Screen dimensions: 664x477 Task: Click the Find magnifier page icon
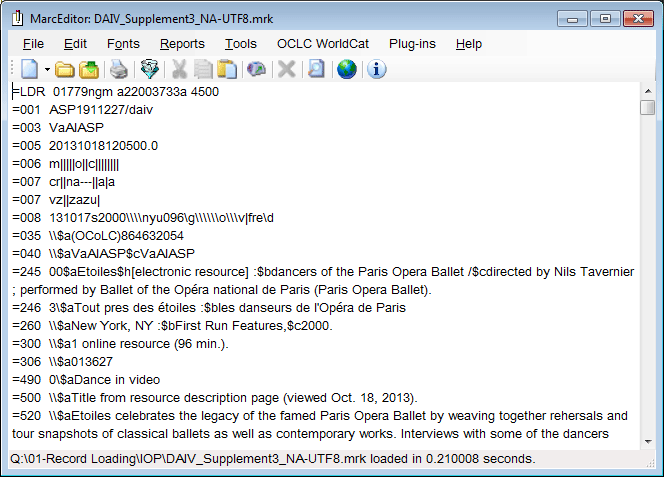point(316,69)
